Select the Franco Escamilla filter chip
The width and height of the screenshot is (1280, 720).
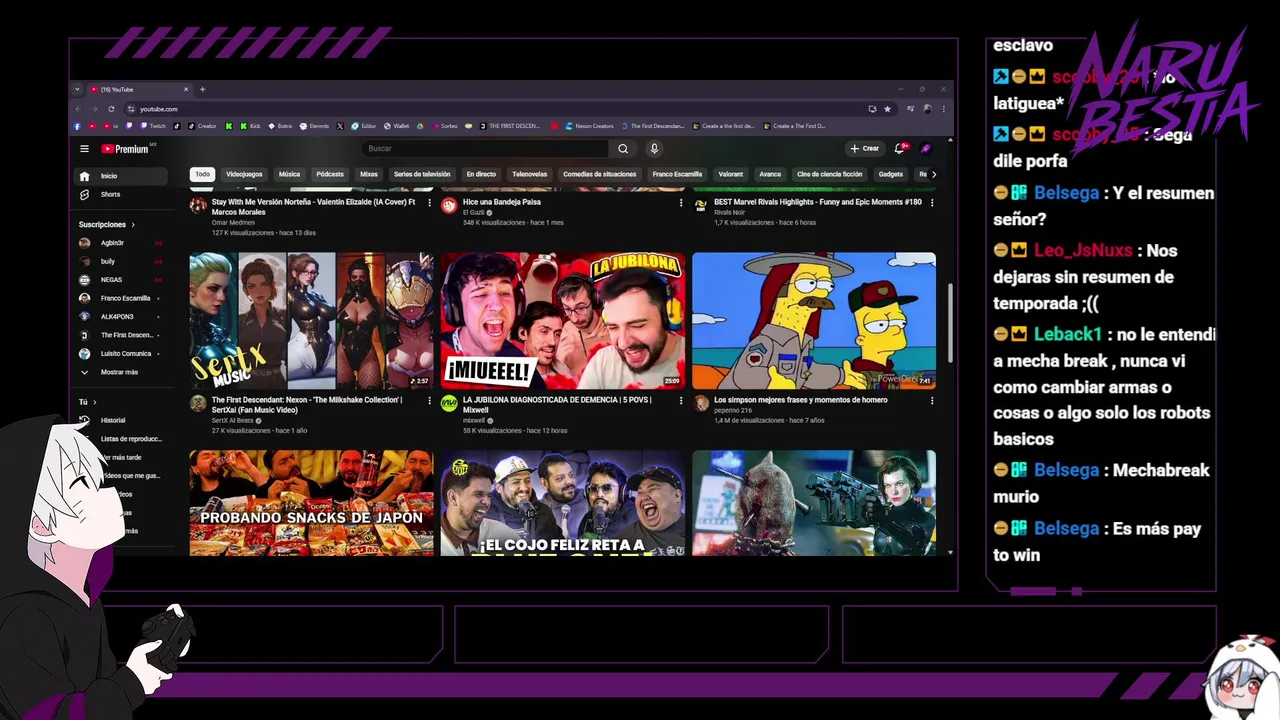[678, 174]
